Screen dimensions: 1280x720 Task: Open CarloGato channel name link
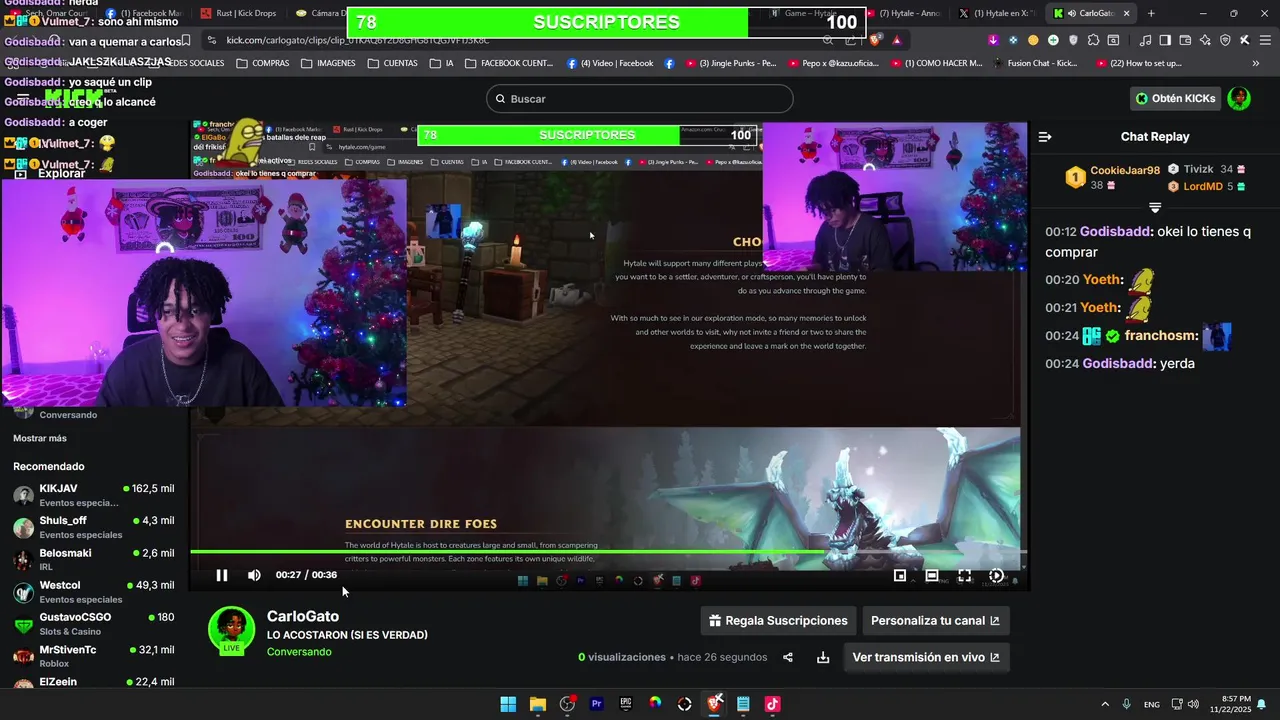303,616
